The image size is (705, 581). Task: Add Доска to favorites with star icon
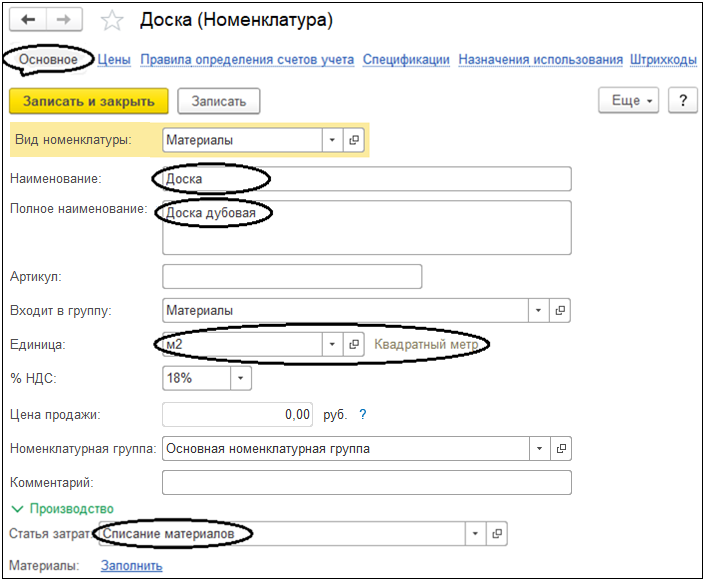click(x=112, y=21)
